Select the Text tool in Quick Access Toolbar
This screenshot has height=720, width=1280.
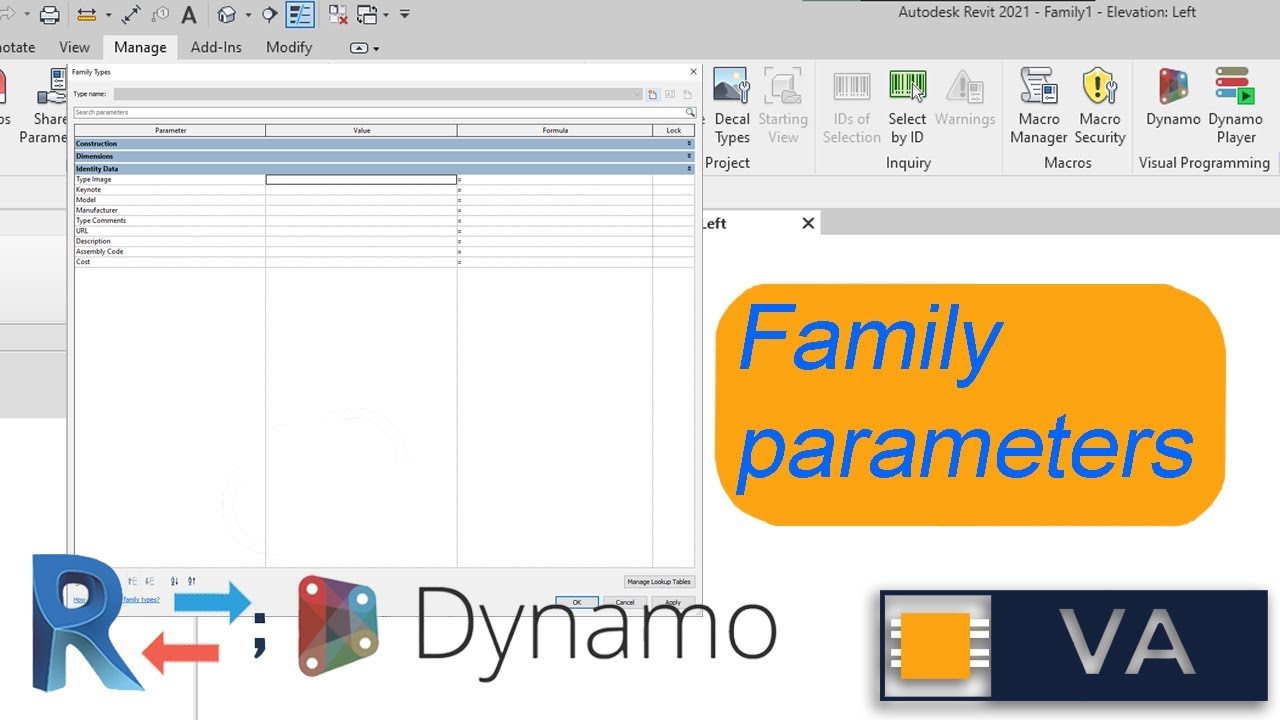point(187,14)
